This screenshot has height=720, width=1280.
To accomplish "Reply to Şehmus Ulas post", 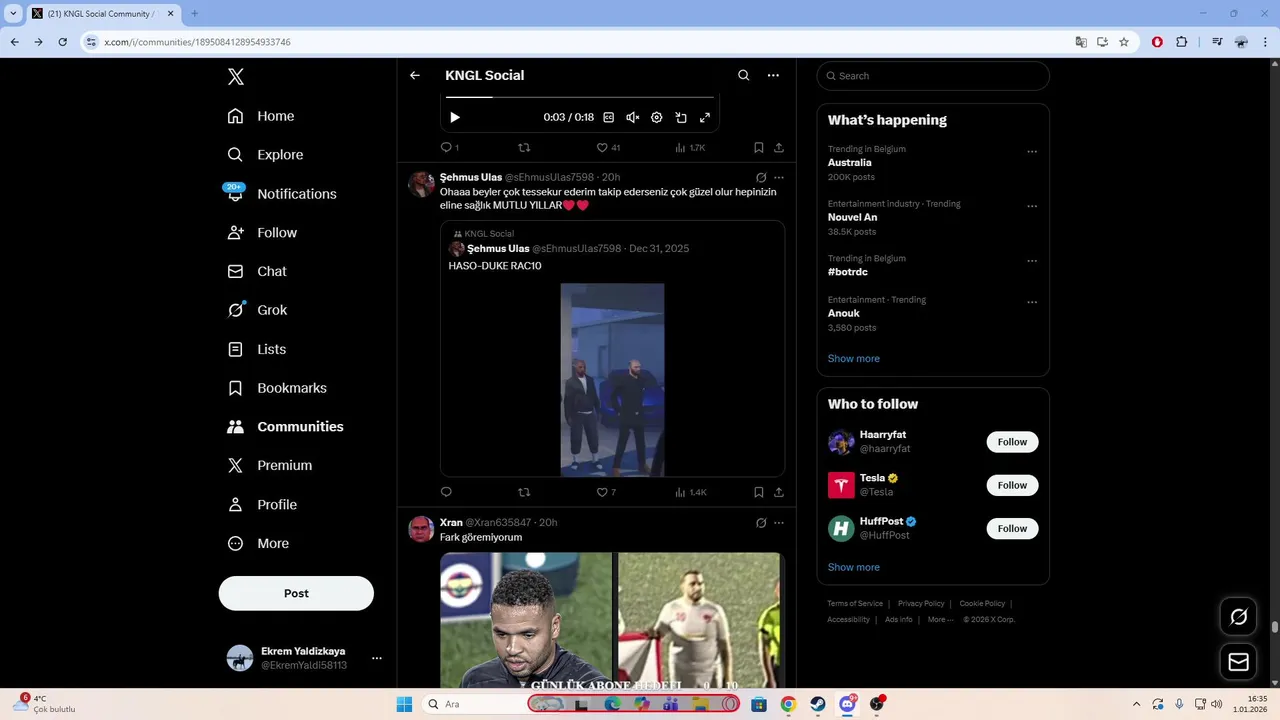I will click(x=446, y=492).
